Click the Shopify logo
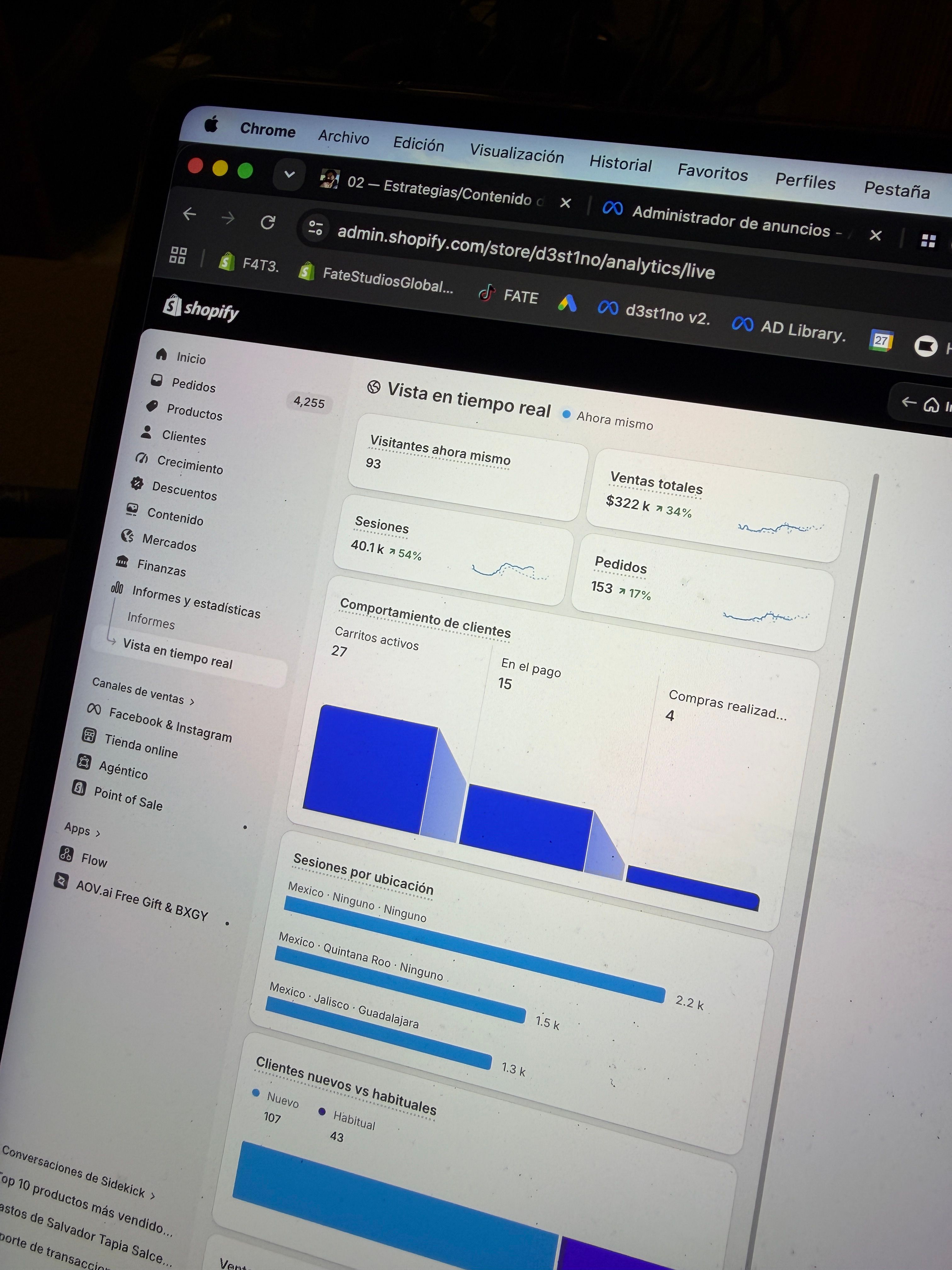 pyautogui.click(x=200, y=308)
